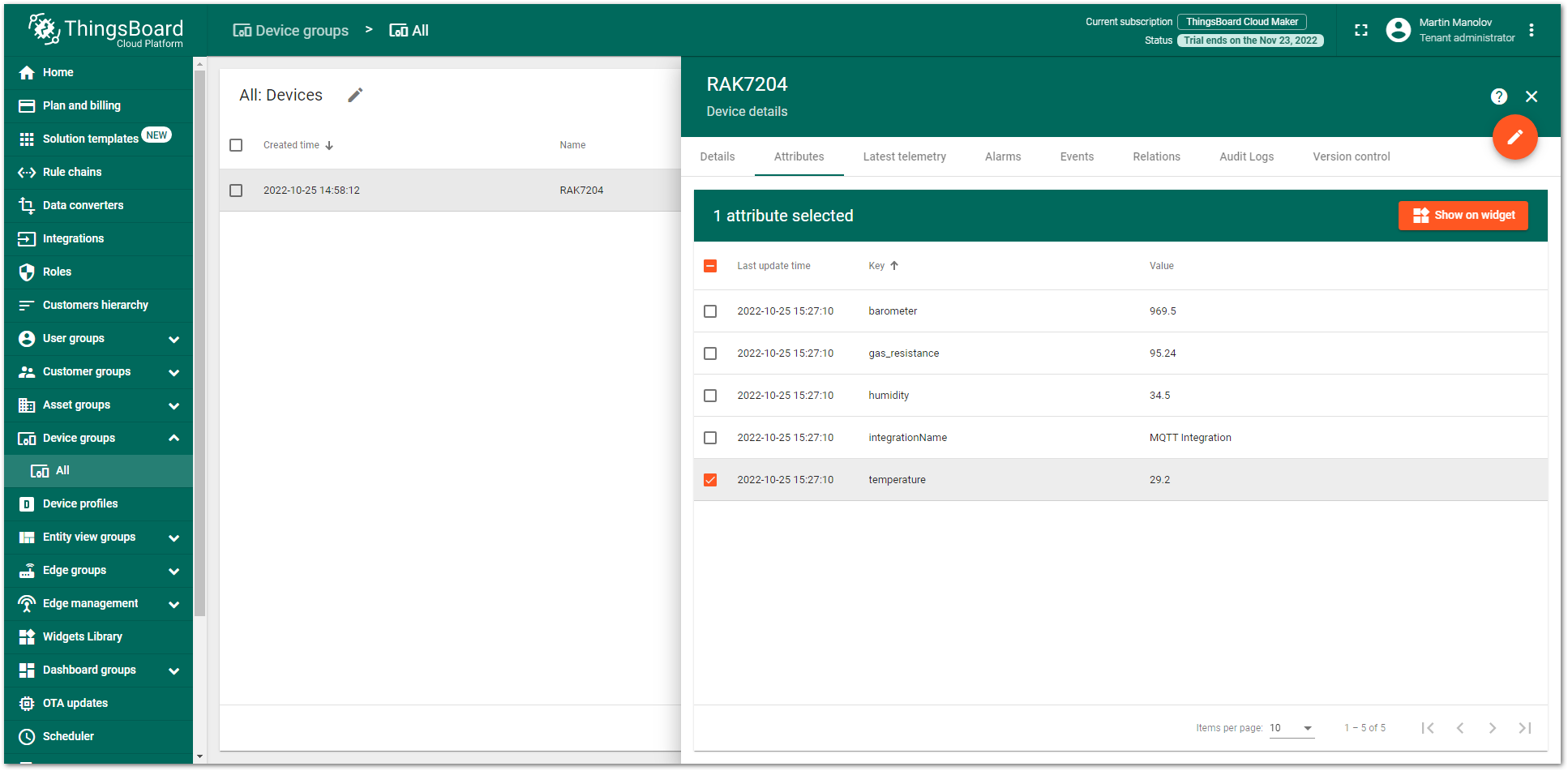The width and height of the screenshot is (1568, 771).
Task: Open Rule chains from sidebar
Action: tap(72, 172)
